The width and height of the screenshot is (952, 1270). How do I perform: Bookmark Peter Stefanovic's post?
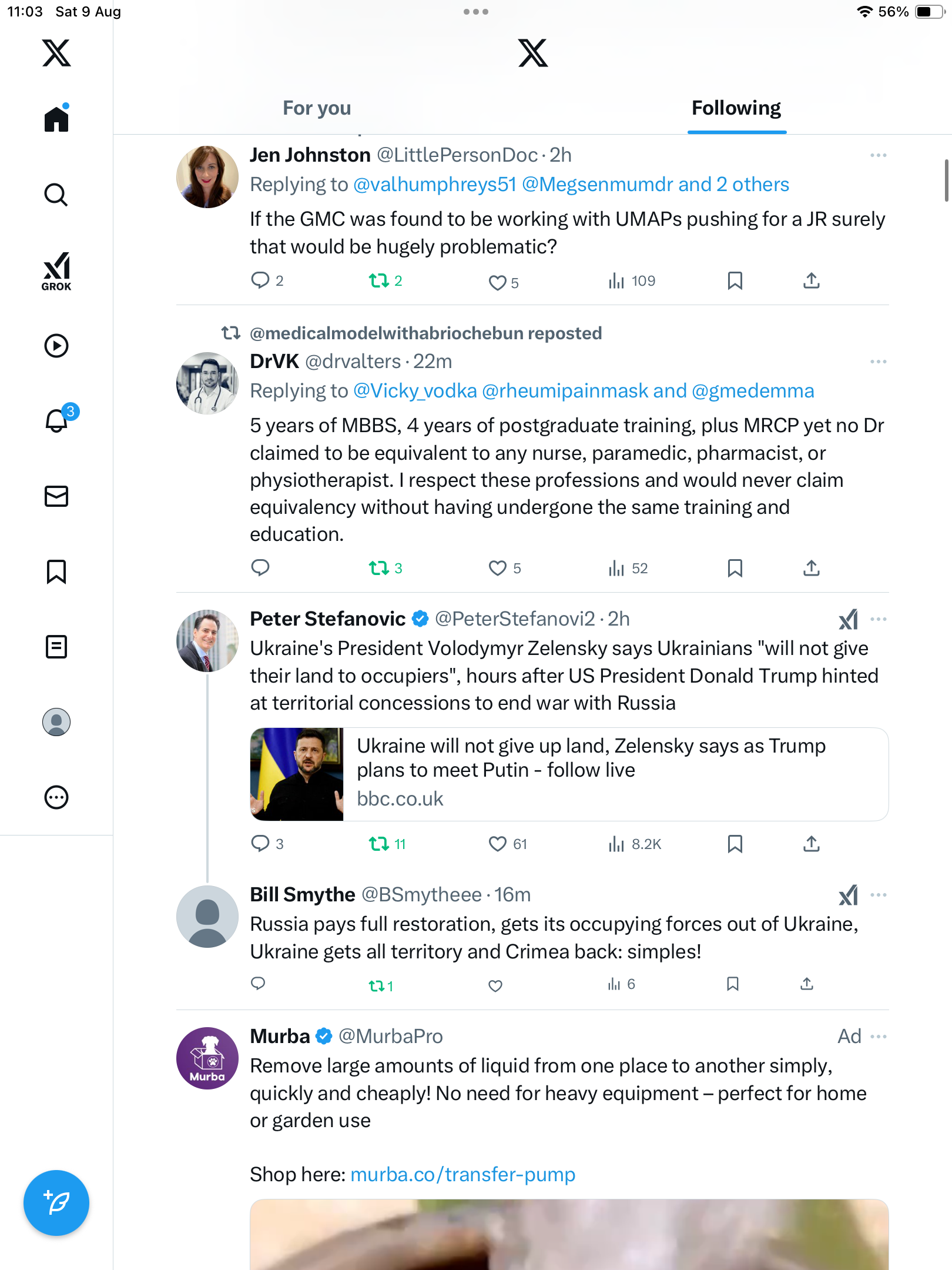[735, 844]
